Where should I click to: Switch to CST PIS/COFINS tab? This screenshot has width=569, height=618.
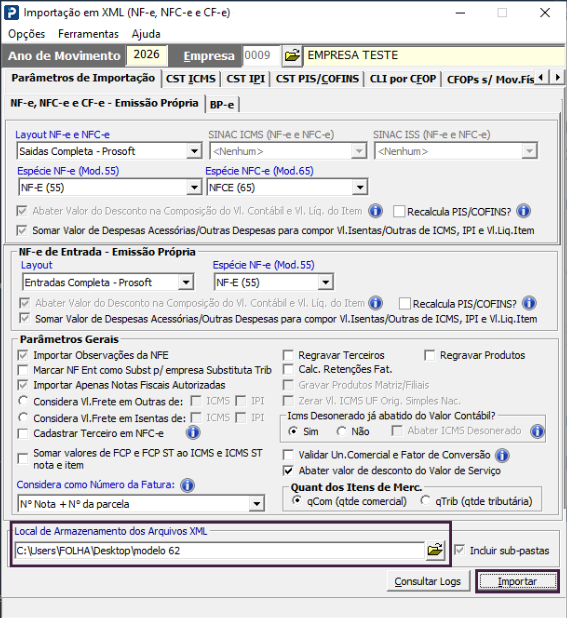pos(317,79)
